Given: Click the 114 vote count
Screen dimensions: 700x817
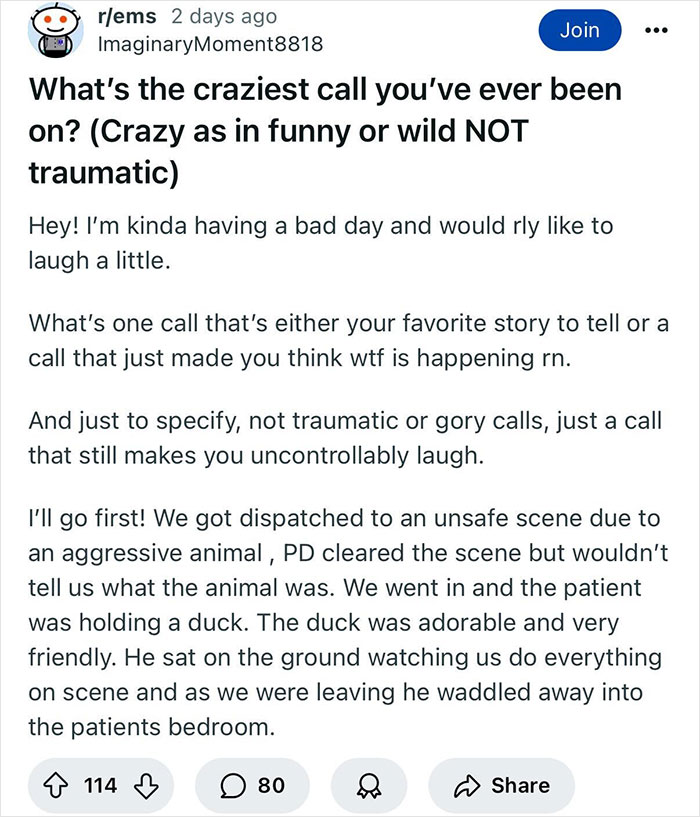Looking at the screenshot, I should click(99, 786).
